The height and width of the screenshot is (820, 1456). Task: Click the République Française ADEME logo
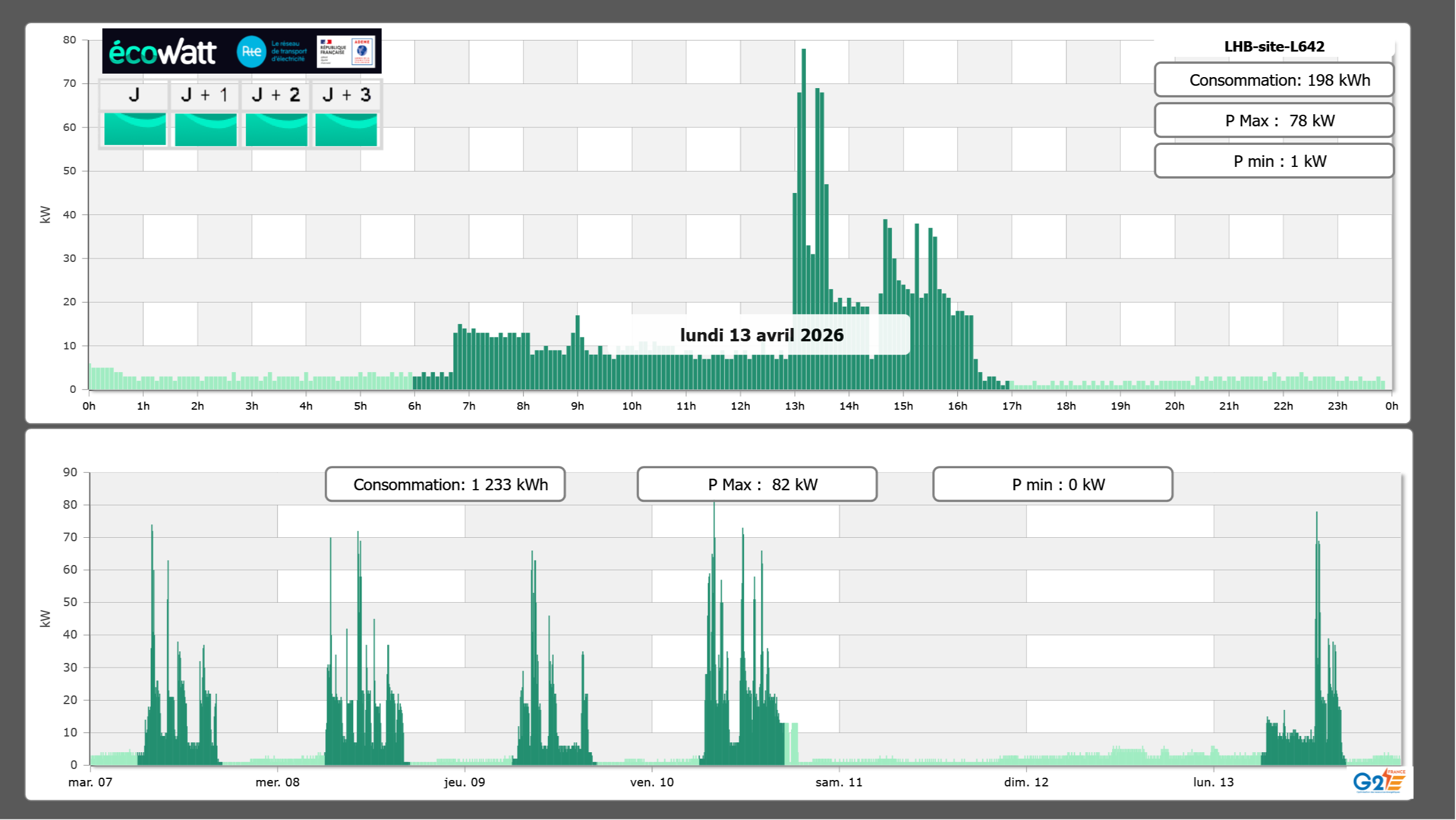(346, 52)
